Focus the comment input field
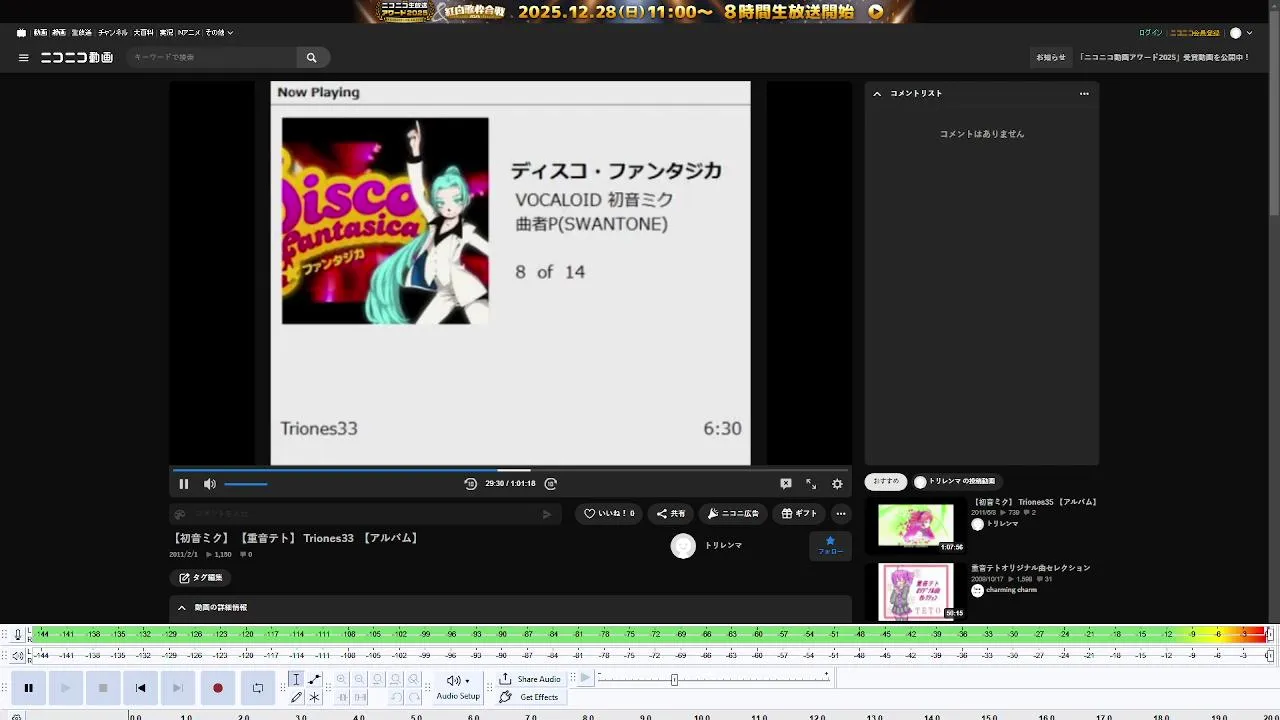This screenshot has width=1280, height=720. [365, 515]
